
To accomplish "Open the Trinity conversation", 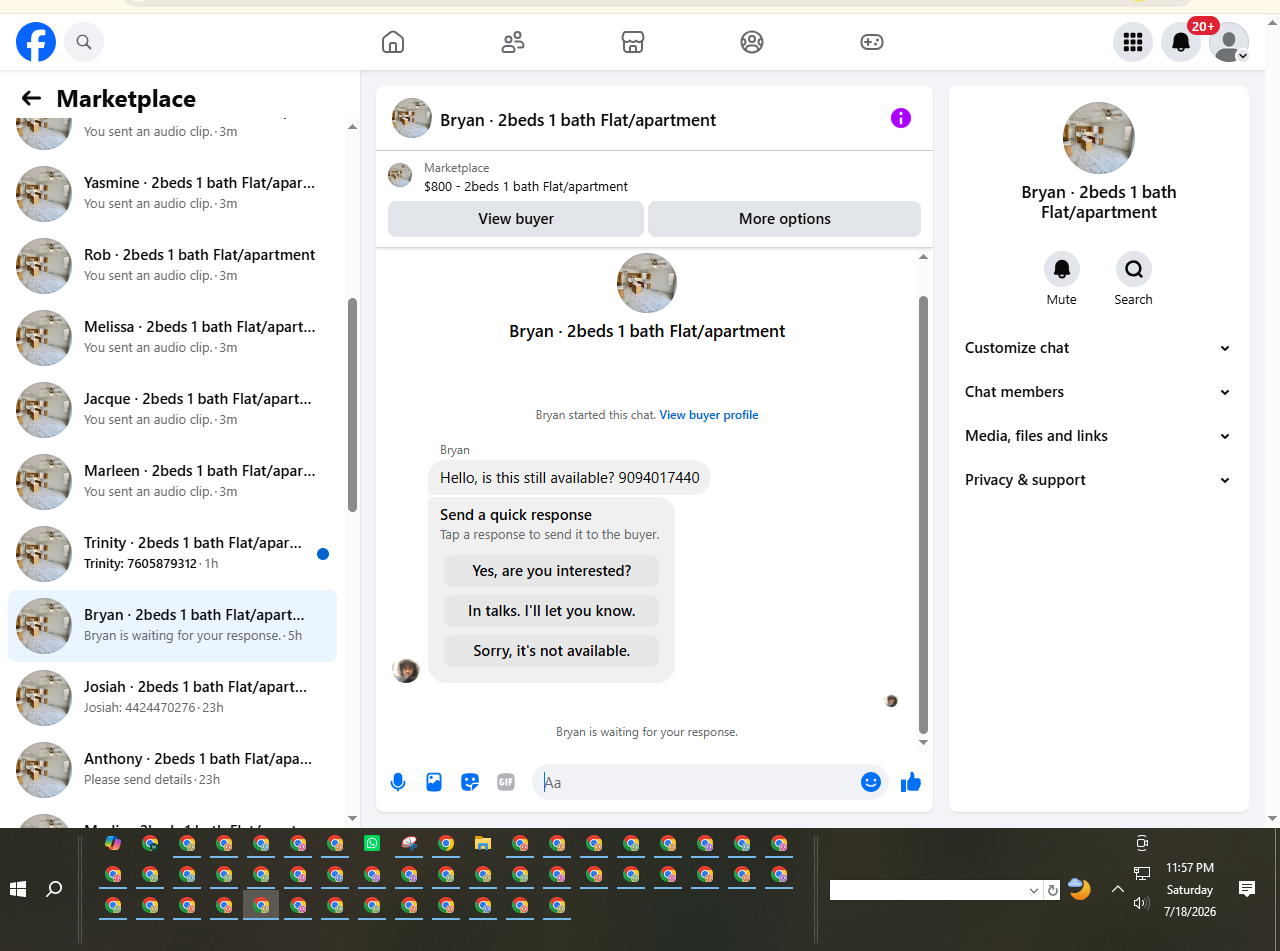I will tap(172, 554).
